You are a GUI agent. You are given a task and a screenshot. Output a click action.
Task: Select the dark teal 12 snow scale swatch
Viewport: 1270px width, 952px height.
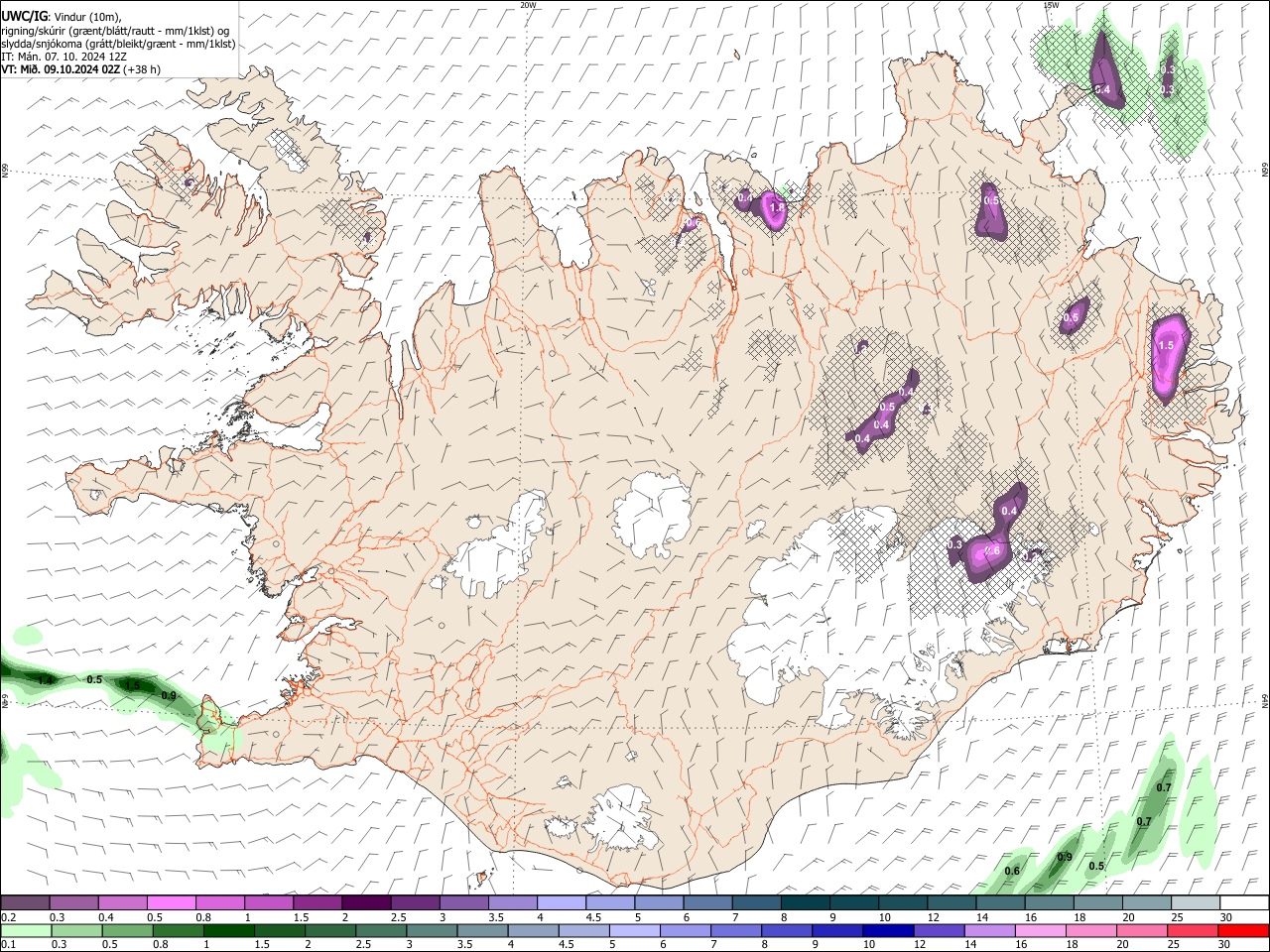[951, 902]
